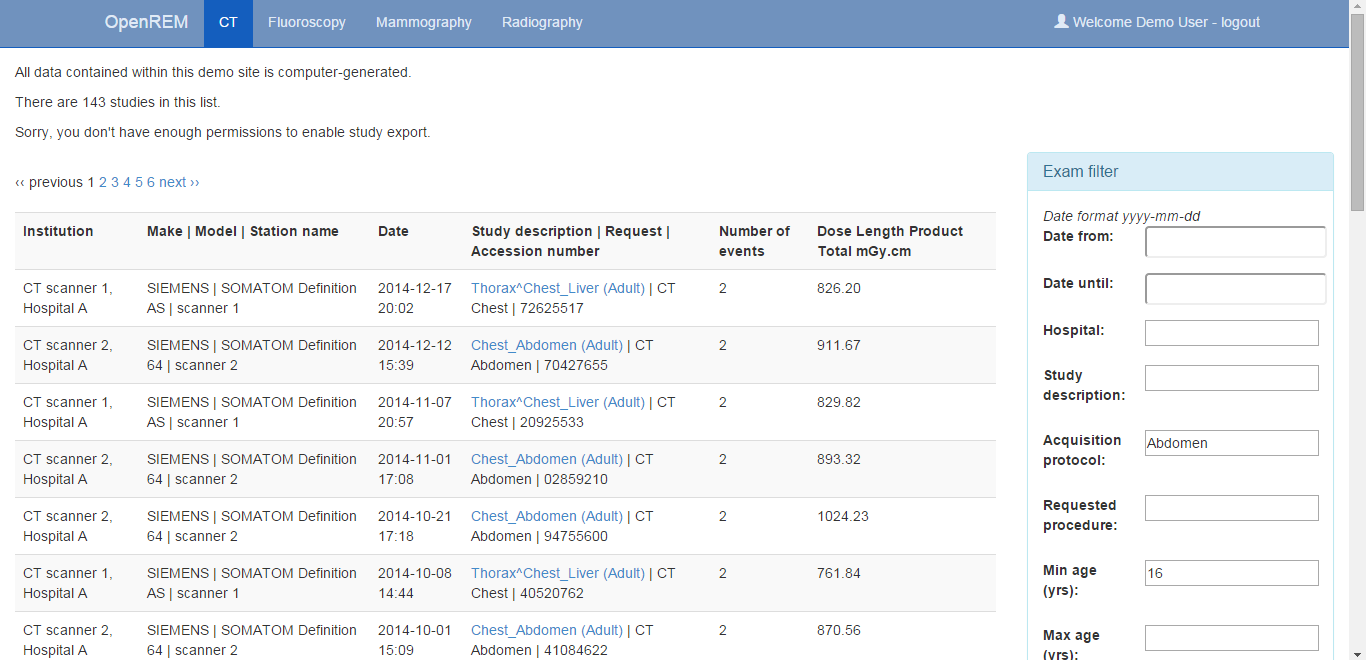
Task: Go to the next results page
Action: point(179,182)
